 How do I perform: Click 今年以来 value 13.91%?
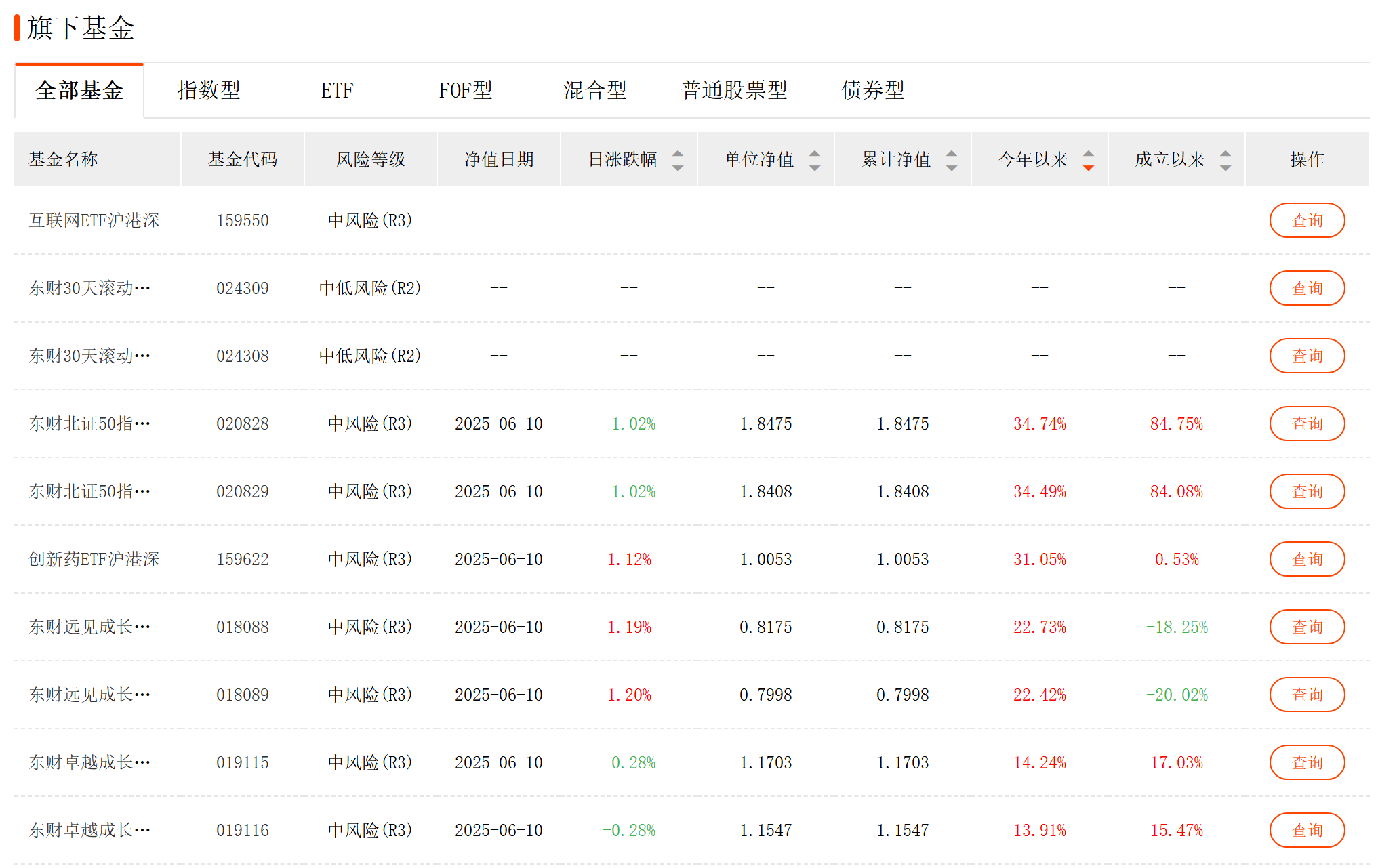click(1040, 830)
